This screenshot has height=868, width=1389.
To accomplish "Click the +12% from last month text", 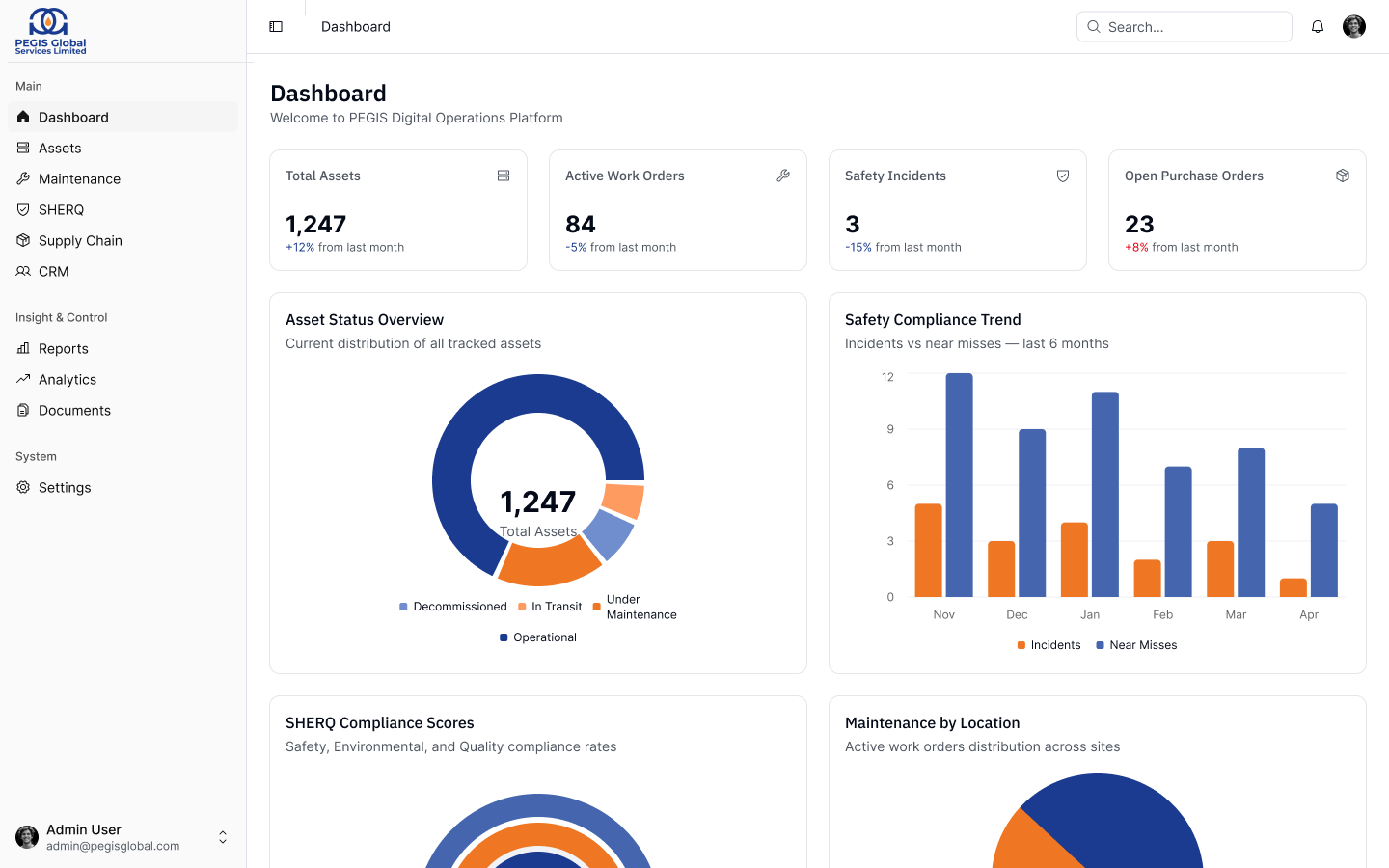I will (344, 248).
